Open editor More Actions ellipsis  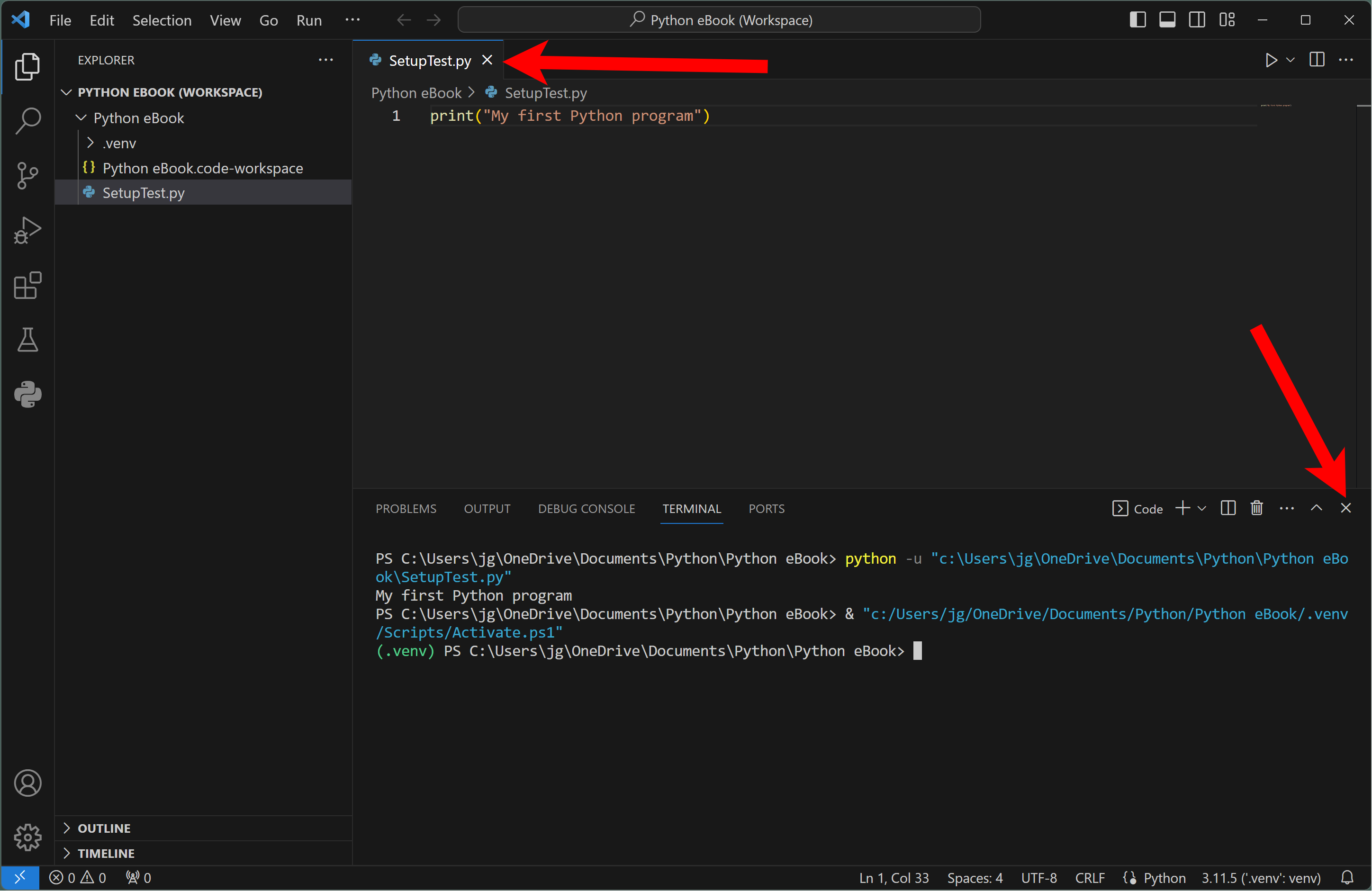point(1346,60)
